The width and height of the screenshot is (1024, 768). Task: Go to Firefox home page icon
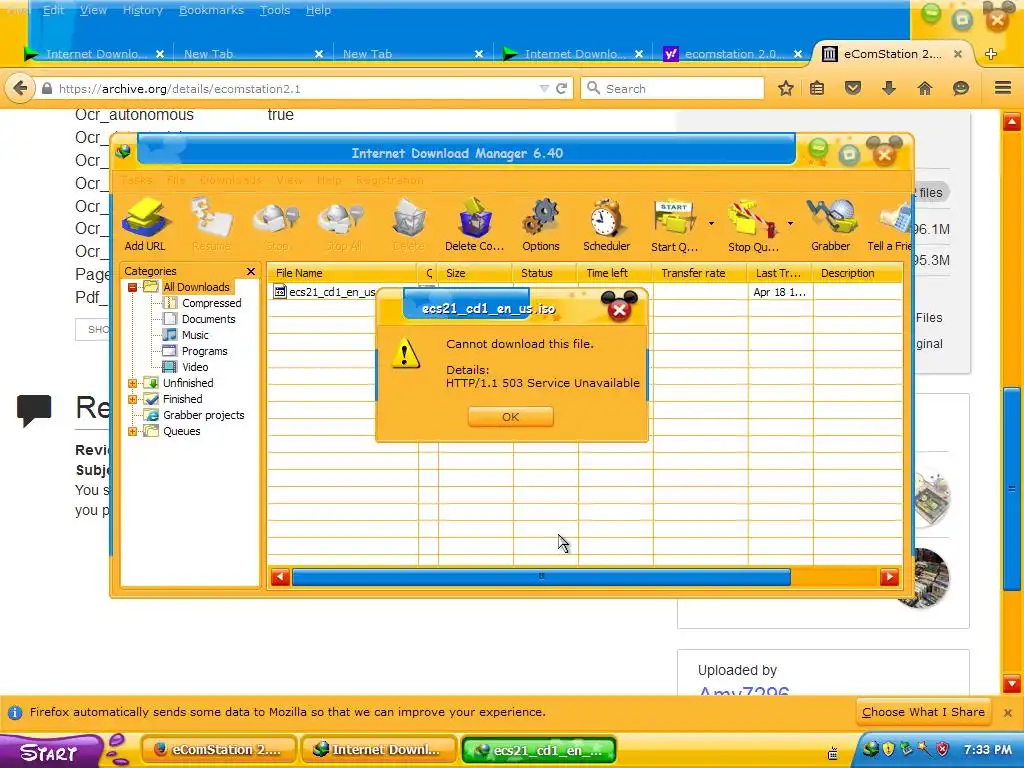tap(925, 88)
